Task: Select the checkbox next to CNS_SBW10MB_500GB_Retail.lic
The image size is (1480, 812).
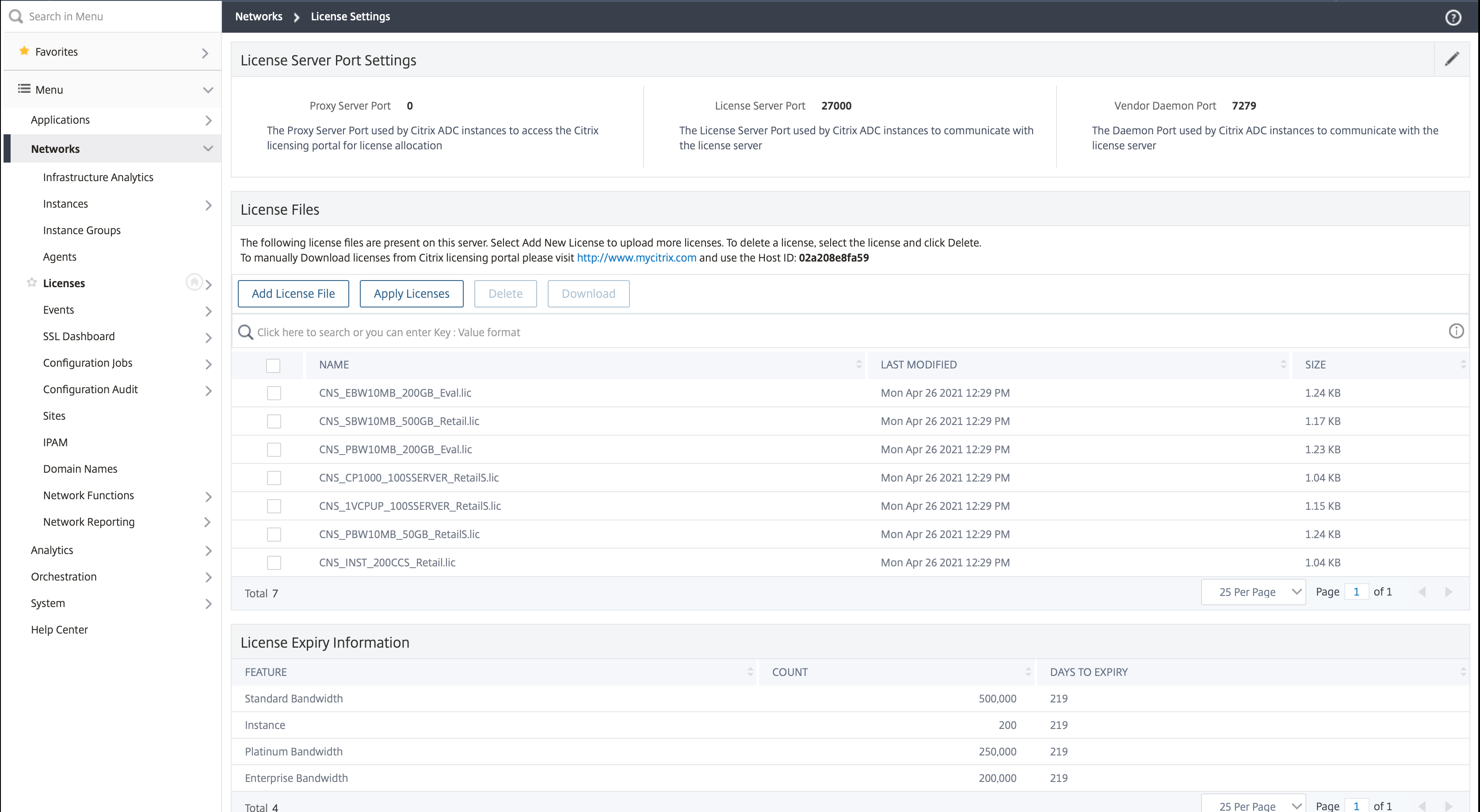Action: pos(275,421)
